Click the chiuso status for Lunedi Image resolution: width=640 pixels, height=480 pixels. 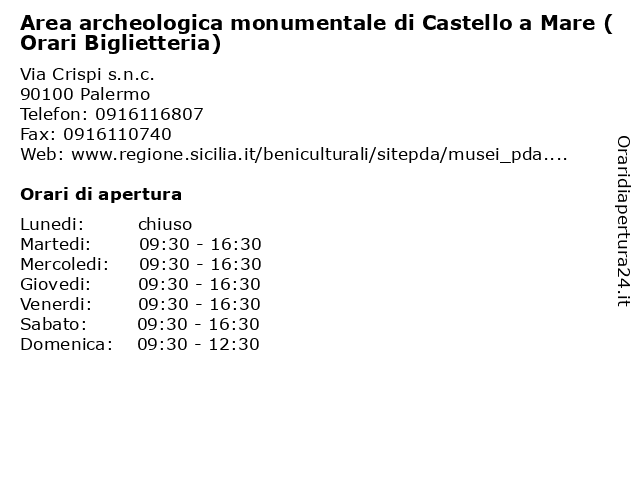pos(165,224)
